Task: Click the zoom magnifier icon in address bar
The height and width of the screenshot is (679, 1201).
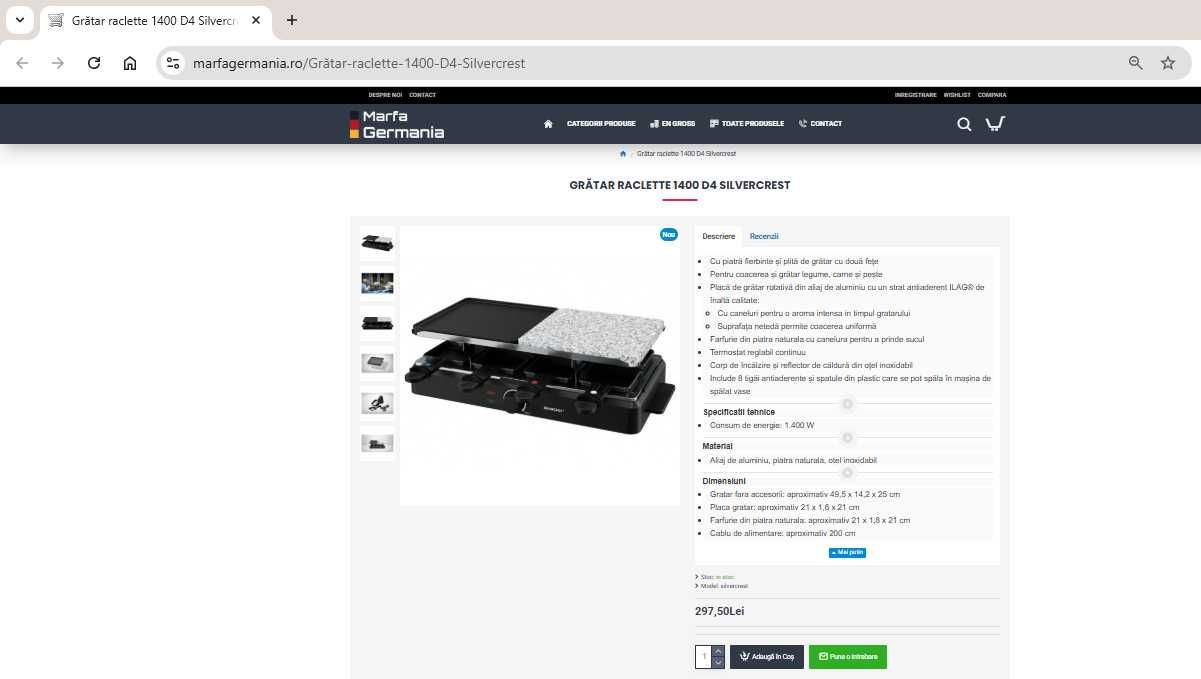Action: [x=1135, y=63]
